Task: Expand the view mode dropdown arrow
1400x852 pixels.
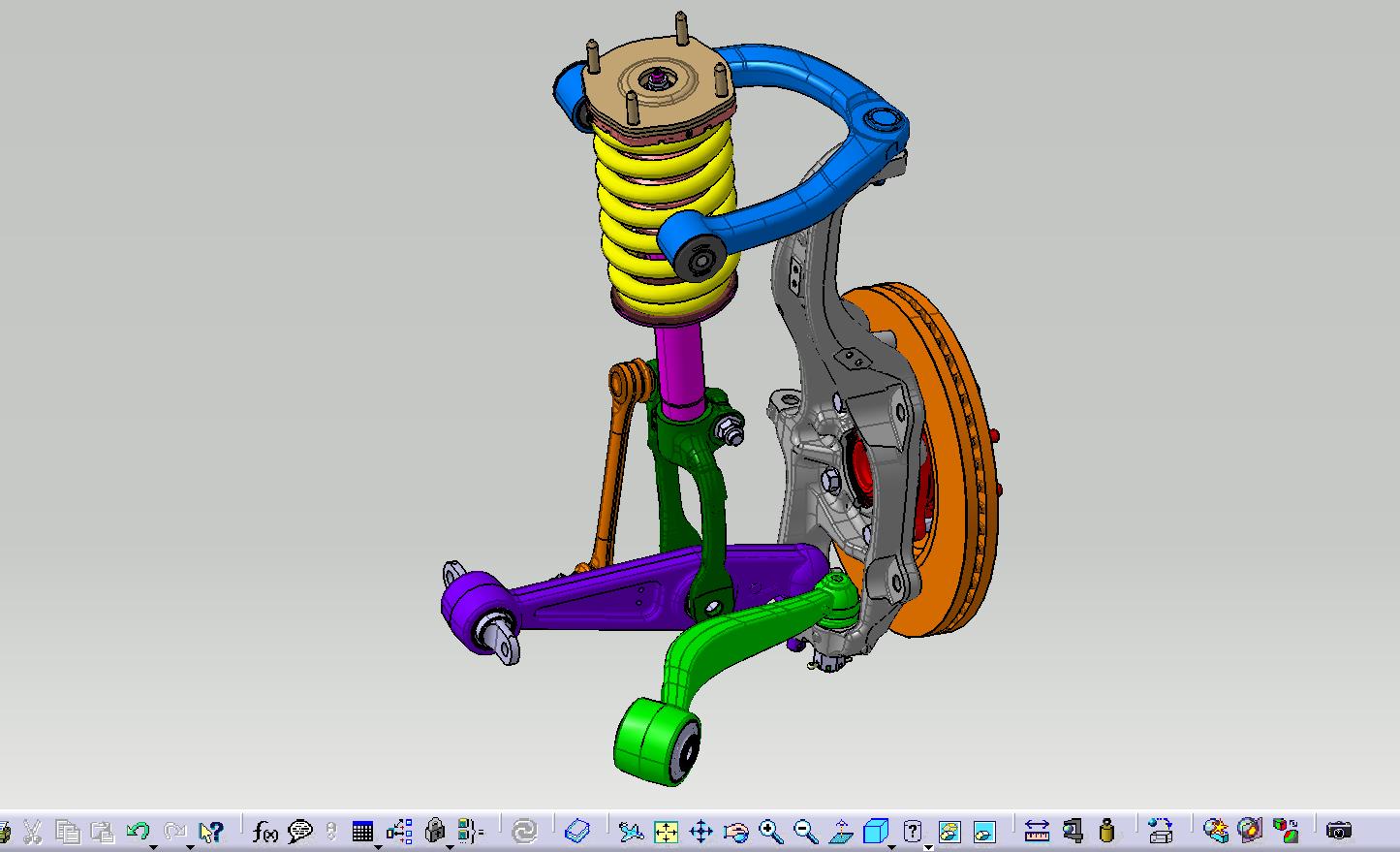Action: (928, 846)
